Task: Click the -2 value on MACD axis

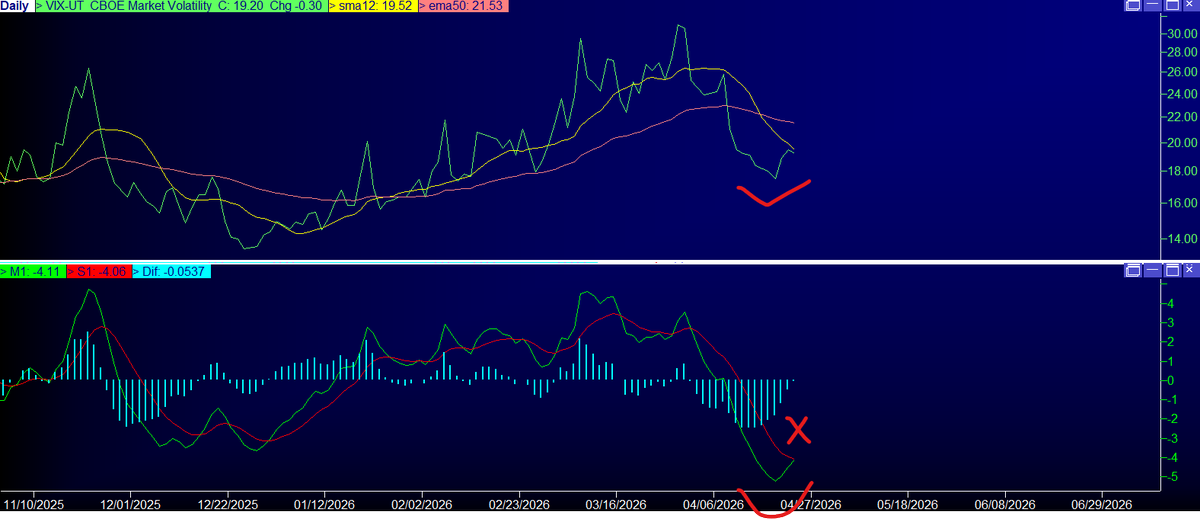Action: pyautogui.click(x=1174, y=419)
